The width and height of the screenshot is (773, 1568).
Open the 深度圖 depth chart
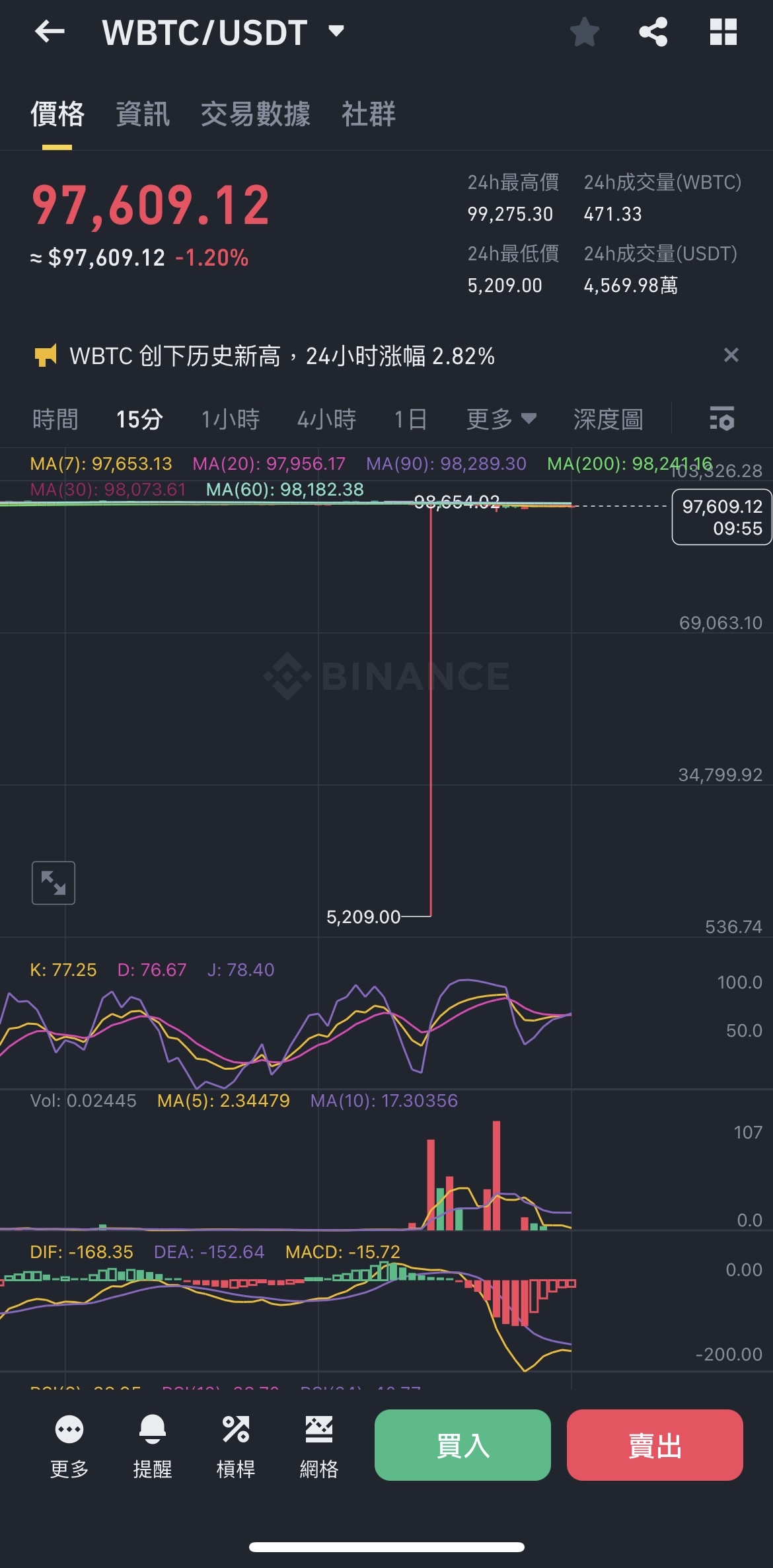coord(608,419)
